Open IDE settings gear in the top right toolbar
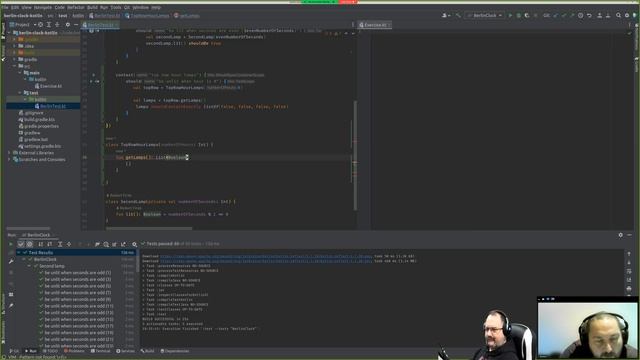The image size is (640, 360). 627,16
